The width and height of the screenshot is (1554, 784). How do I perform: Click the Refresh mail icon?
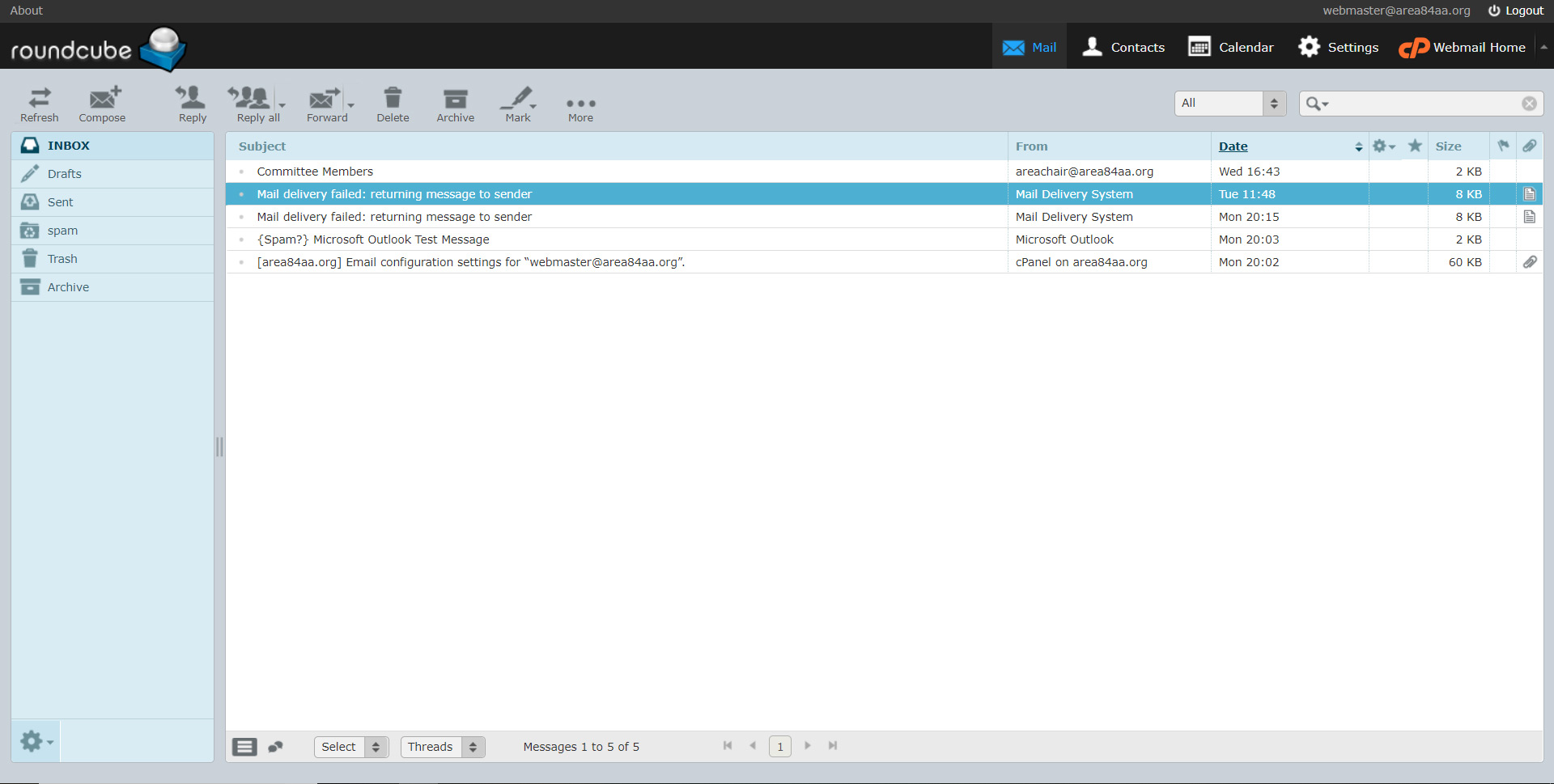39,104
